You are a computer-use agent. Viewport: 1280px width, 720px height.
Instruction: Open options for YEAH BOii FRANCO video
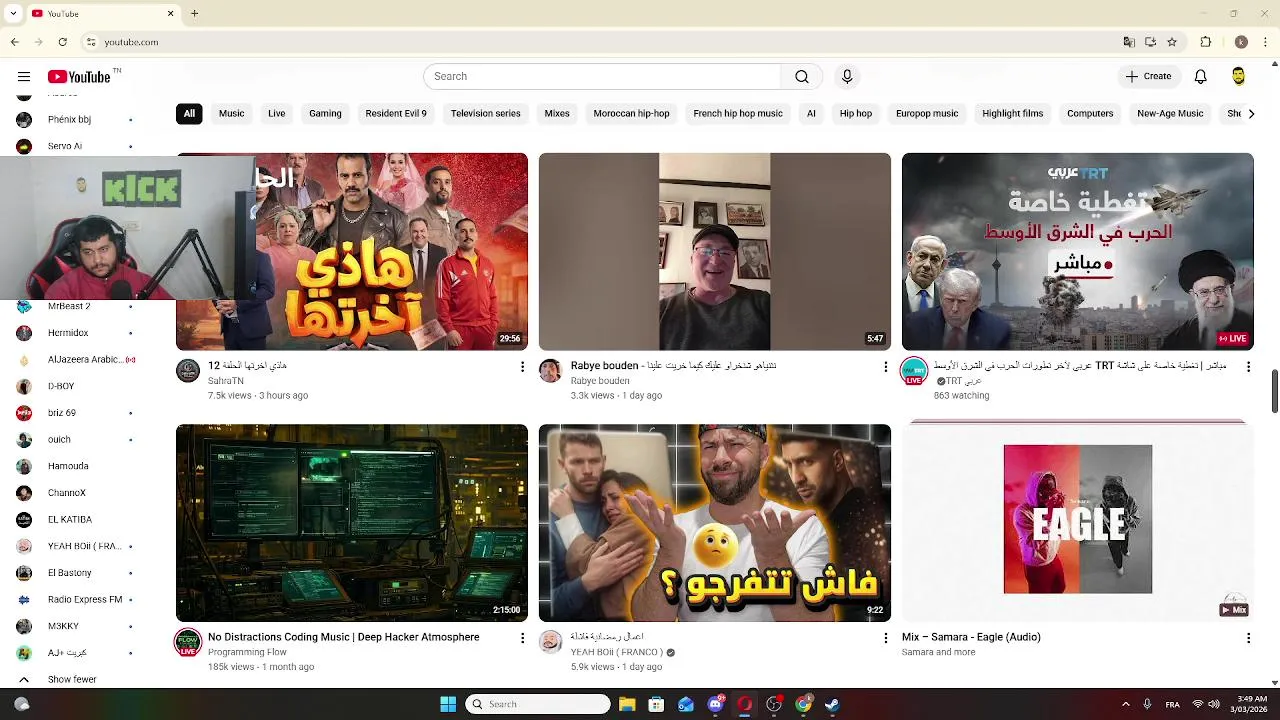(885, 638)
